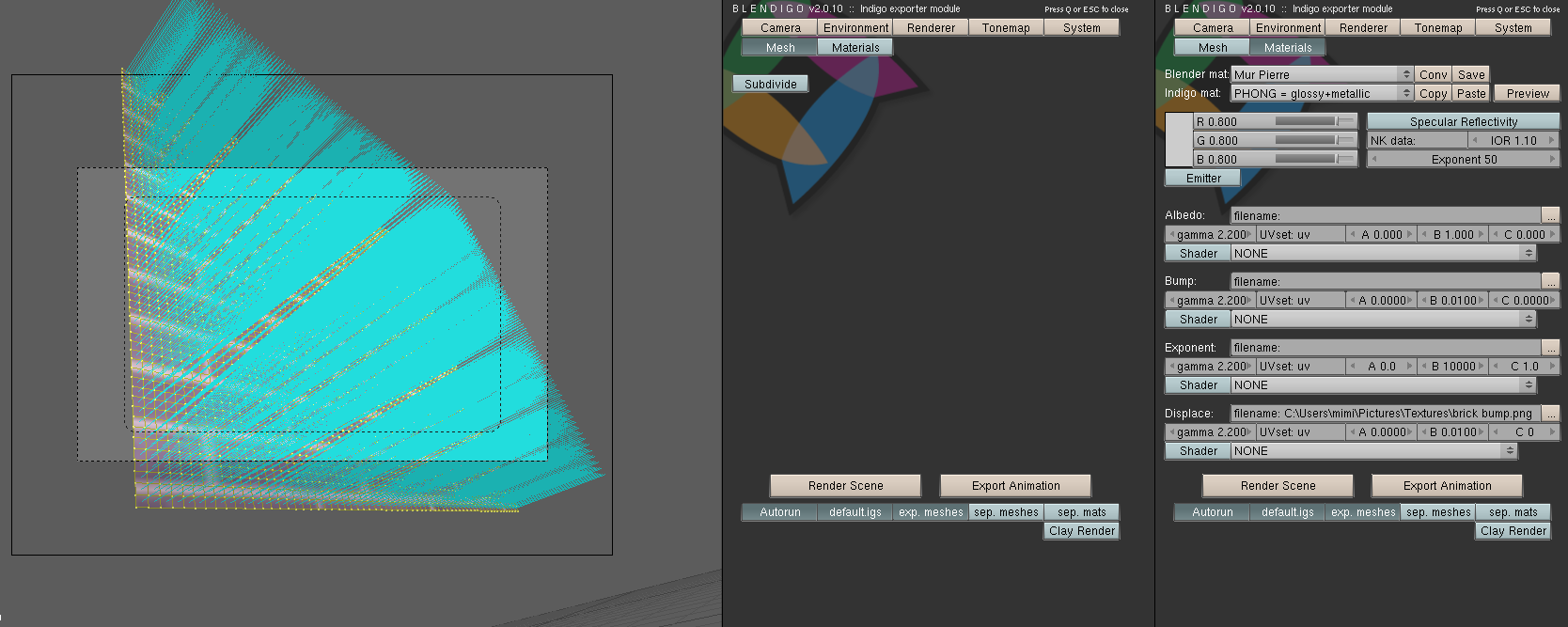
Task: Click the Subdivide button
Action: click(x=771, y=84)
